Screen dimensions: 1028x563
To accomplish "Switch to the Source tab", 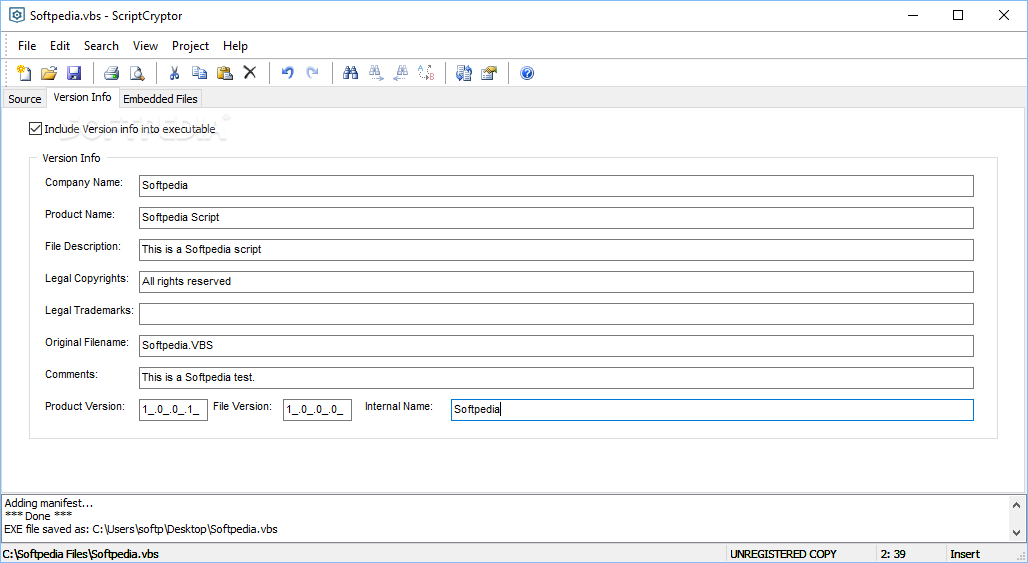I will (25, 99).
